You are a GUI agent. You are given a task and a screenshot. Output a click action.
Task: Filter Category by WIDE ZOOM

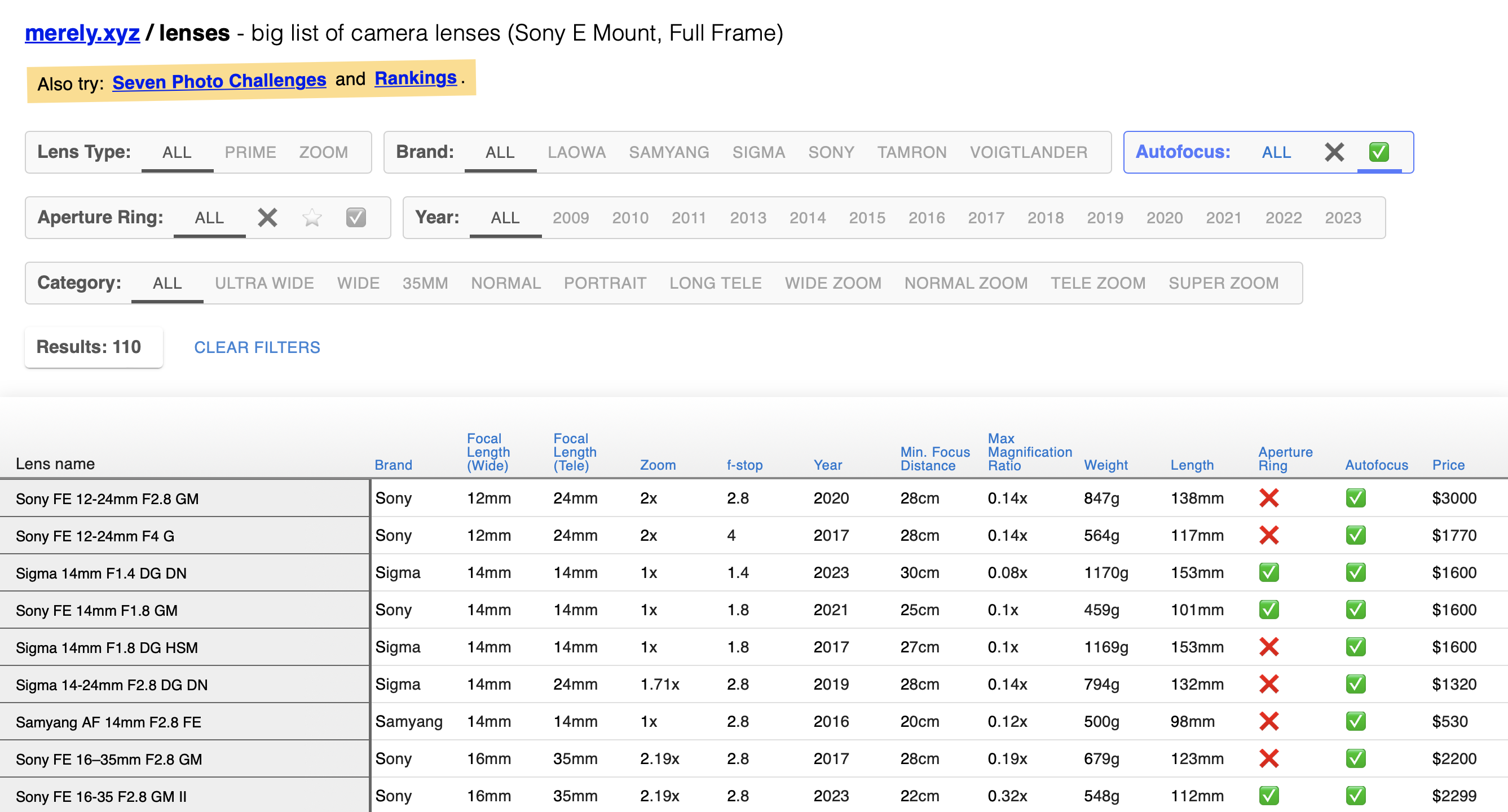pyautogui.click(x=833, y=283)
